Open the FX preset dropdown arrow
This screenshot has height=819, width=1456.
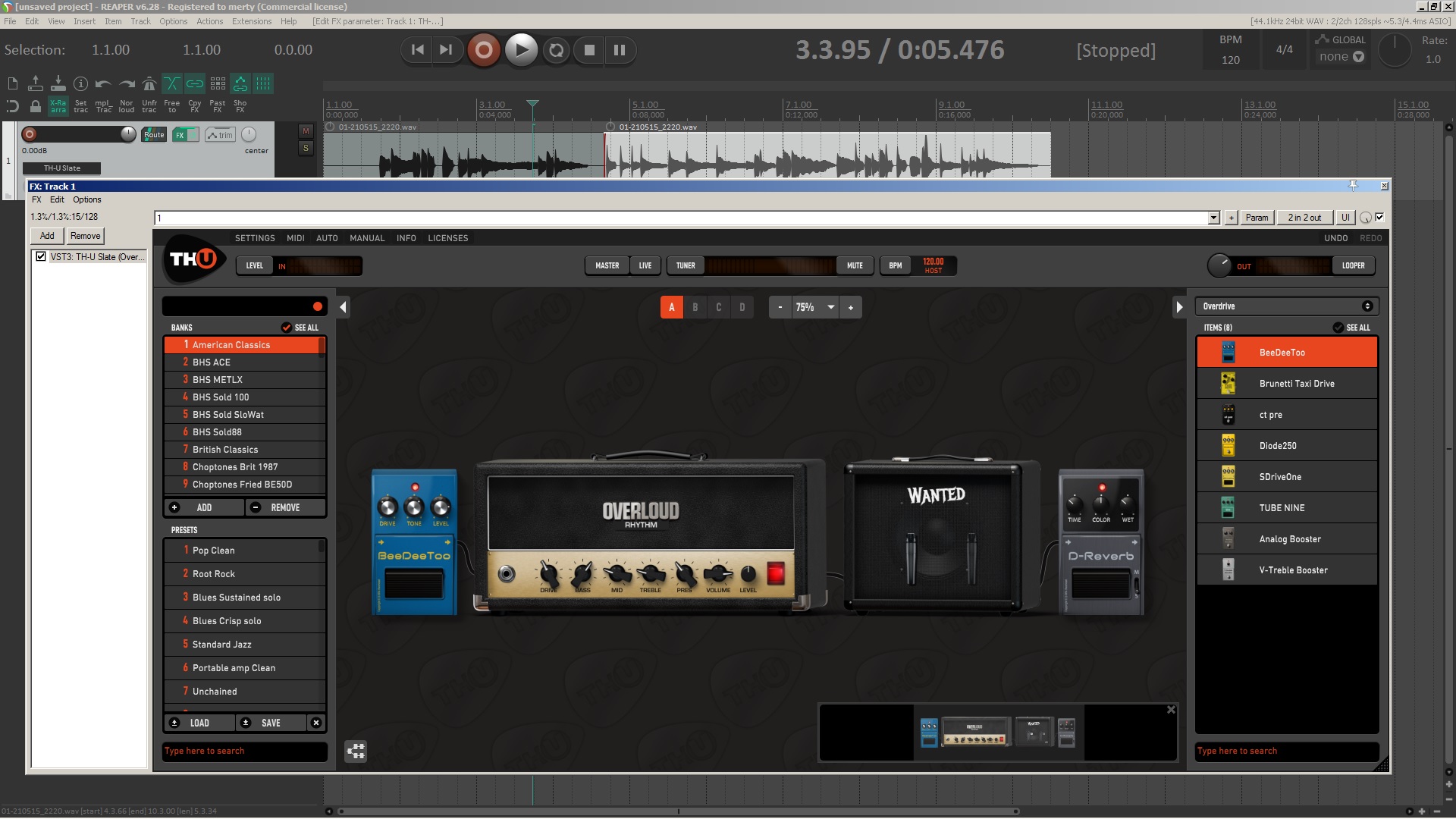pyautogui.click(x=1213, y=218)
